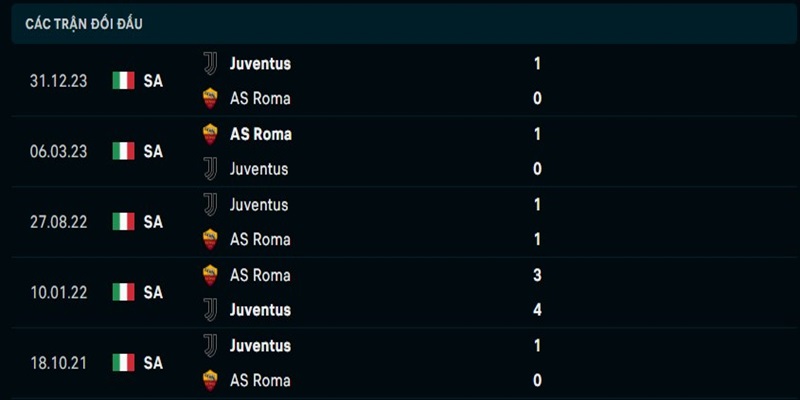Click the 27.08.22 match date
Viewport: 800px width, 400px height.
tap(59, 221)
